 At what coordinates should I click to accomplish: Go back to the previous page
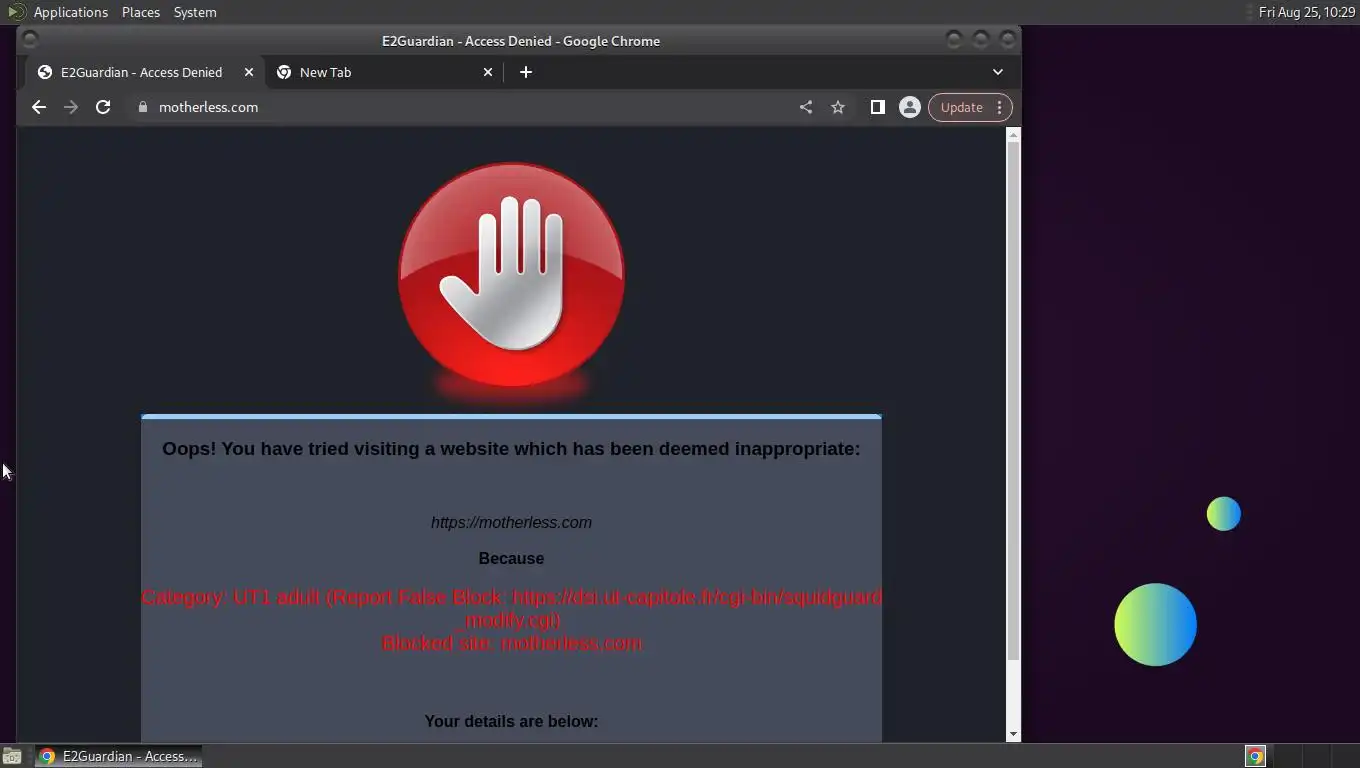(39, 107)
